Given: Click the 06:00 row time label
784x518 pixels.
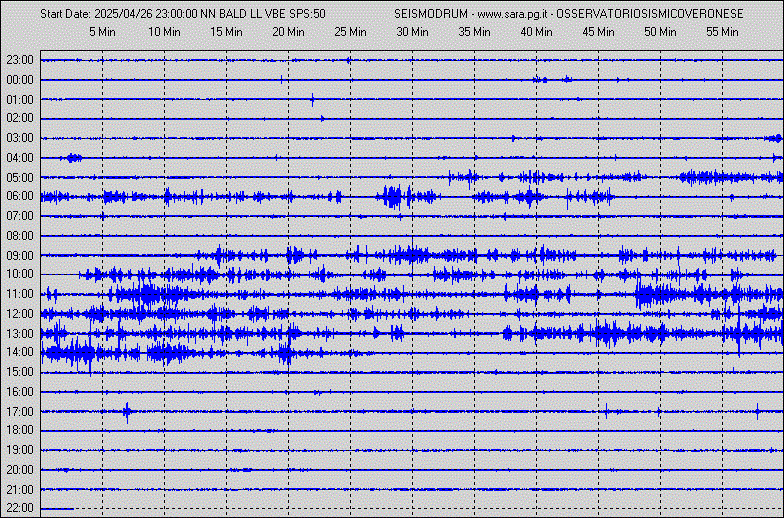Looking at the screenshot, I should point(20,196).
